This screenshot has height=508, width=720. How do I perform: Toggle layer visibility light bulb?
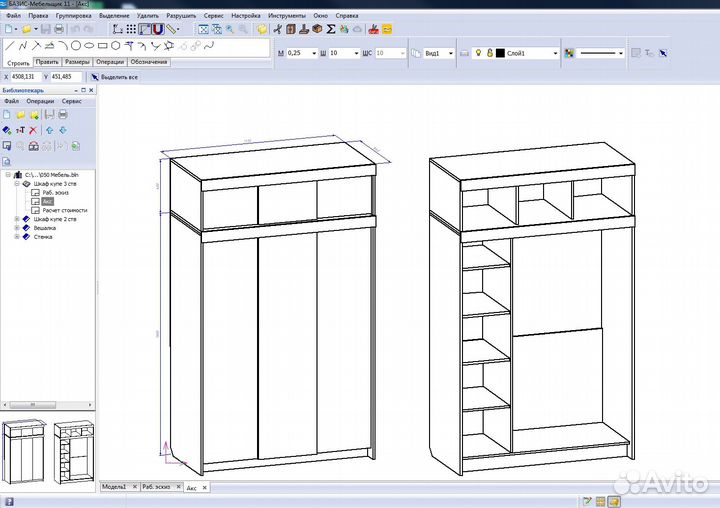point(477,52)
